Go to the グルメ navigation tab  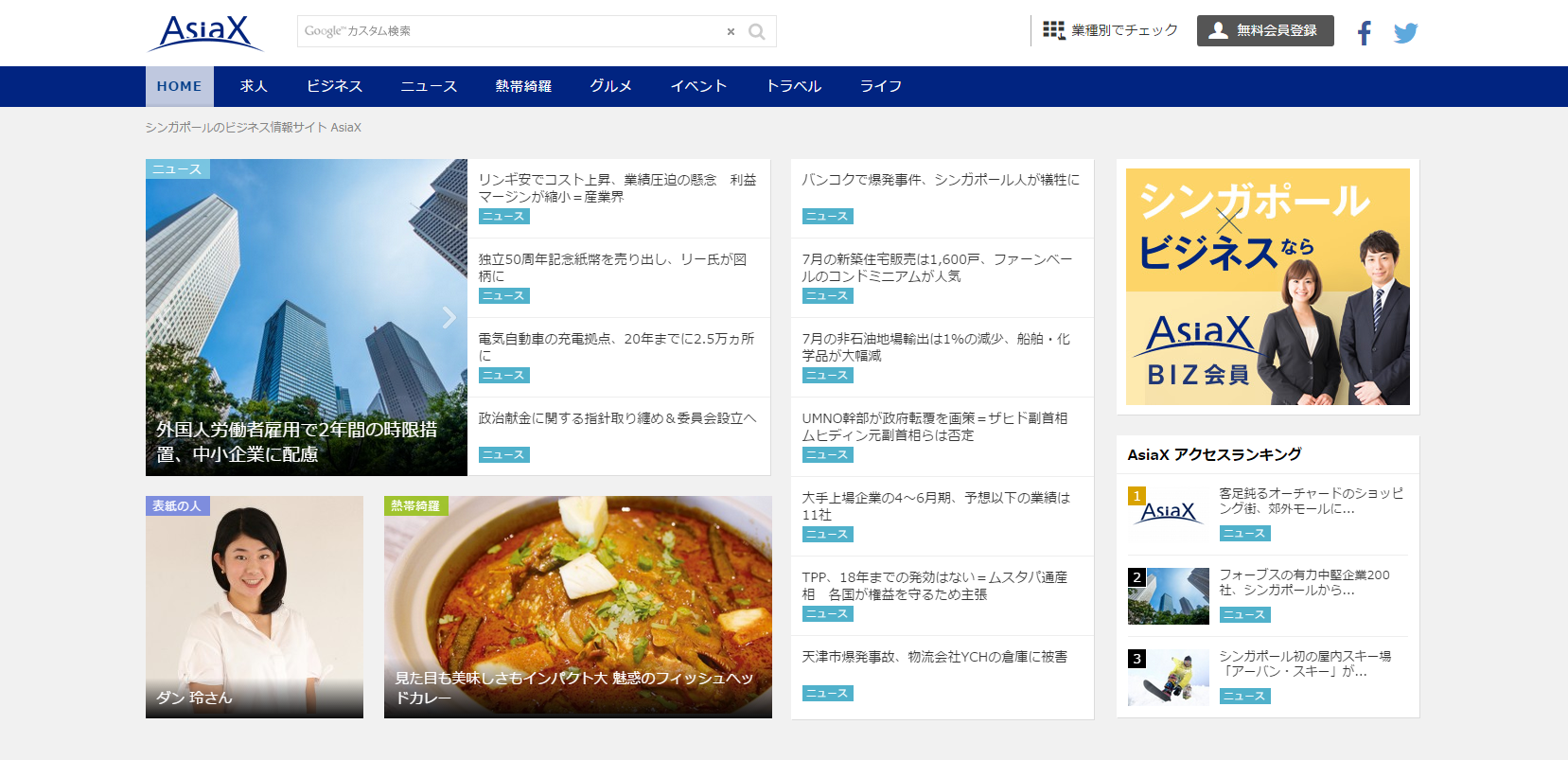610,86
